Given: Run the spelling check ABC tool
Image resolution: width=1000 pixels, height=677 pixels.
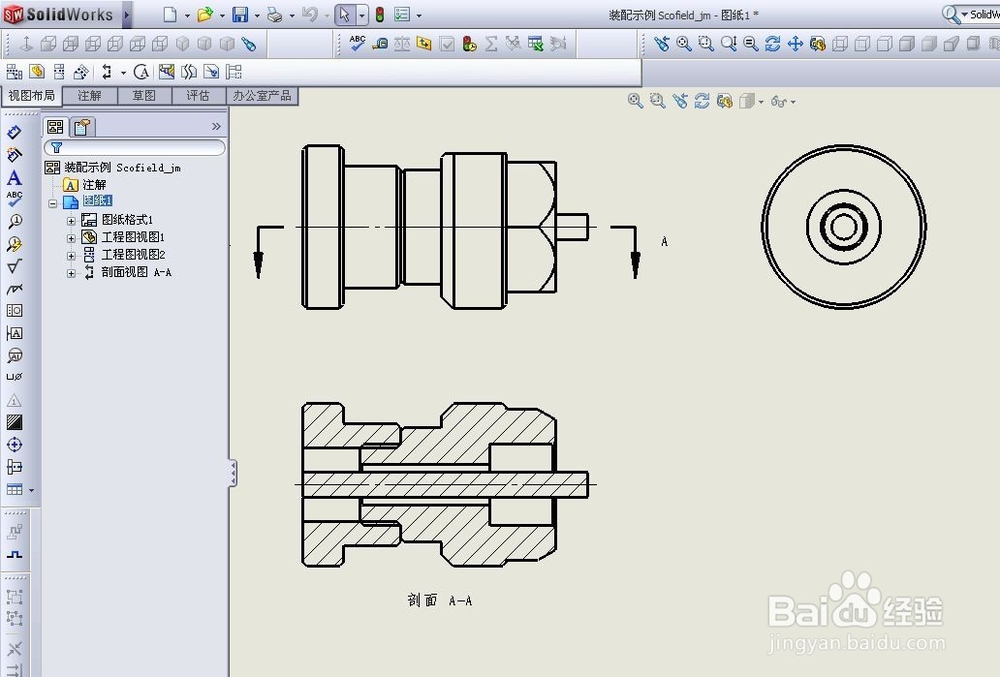Looking at the screenshot, I should coord(356,44).
